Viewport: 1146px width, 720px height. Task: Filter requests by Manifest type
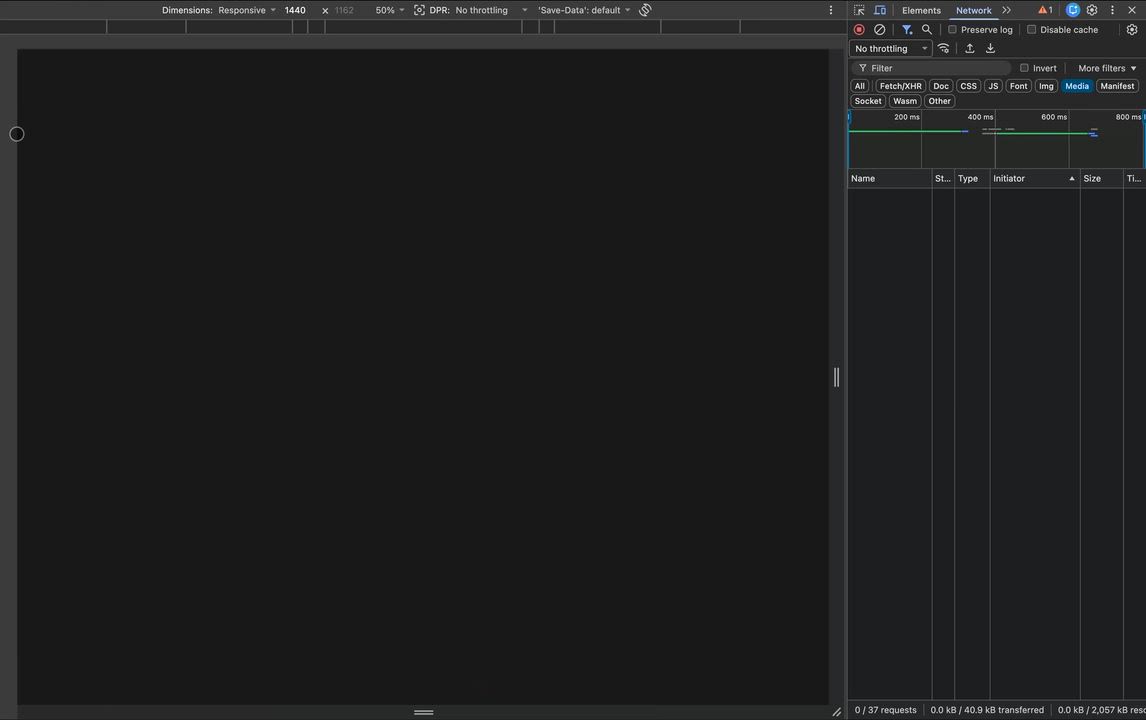pos(1117,86)
